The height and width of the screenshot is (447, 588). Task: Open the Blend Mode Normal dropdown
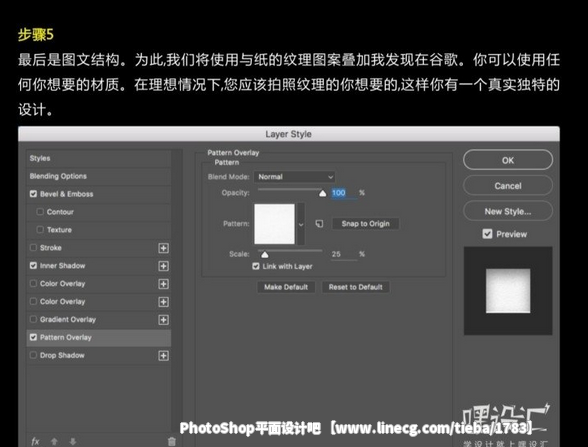(294, 177)
